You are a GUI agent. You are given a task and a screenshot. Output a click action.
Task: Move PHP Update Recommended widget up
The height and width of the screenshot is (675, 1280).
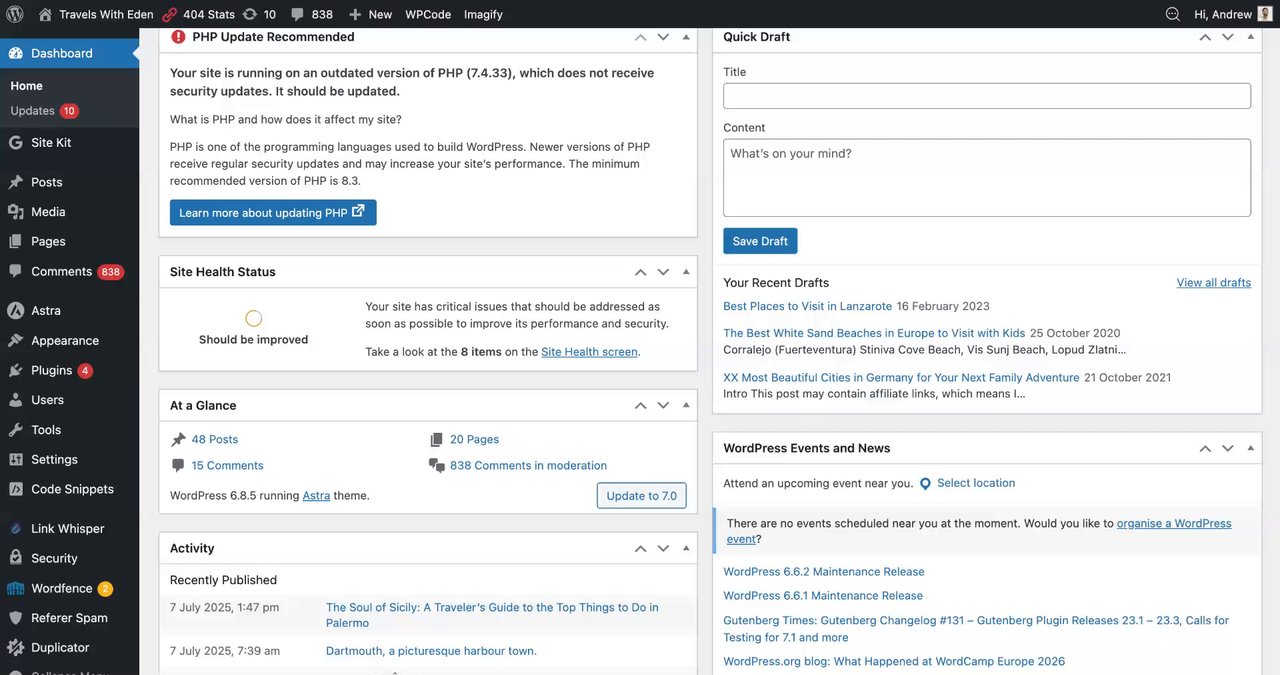[x=640, y=37]
